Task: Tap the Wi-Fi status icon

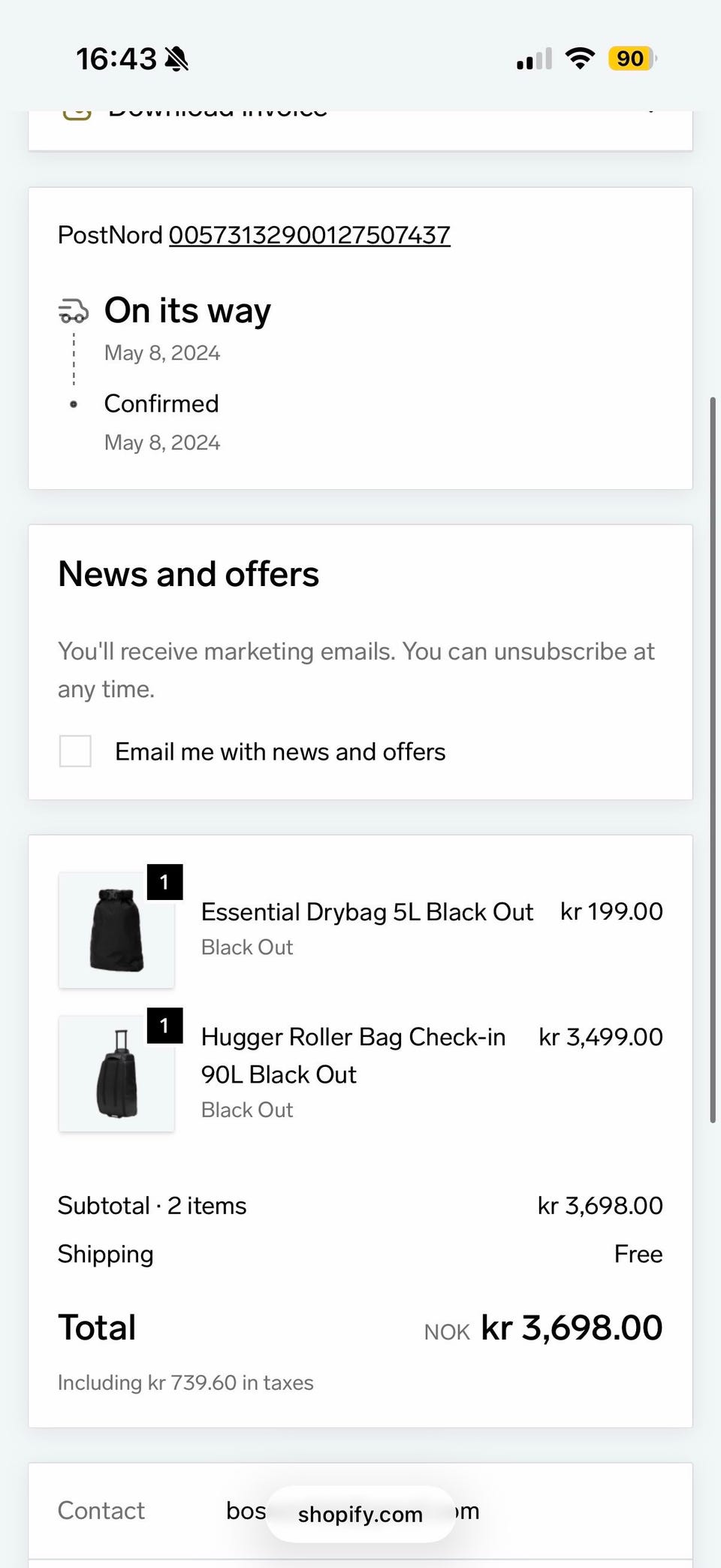Action: 579,59
